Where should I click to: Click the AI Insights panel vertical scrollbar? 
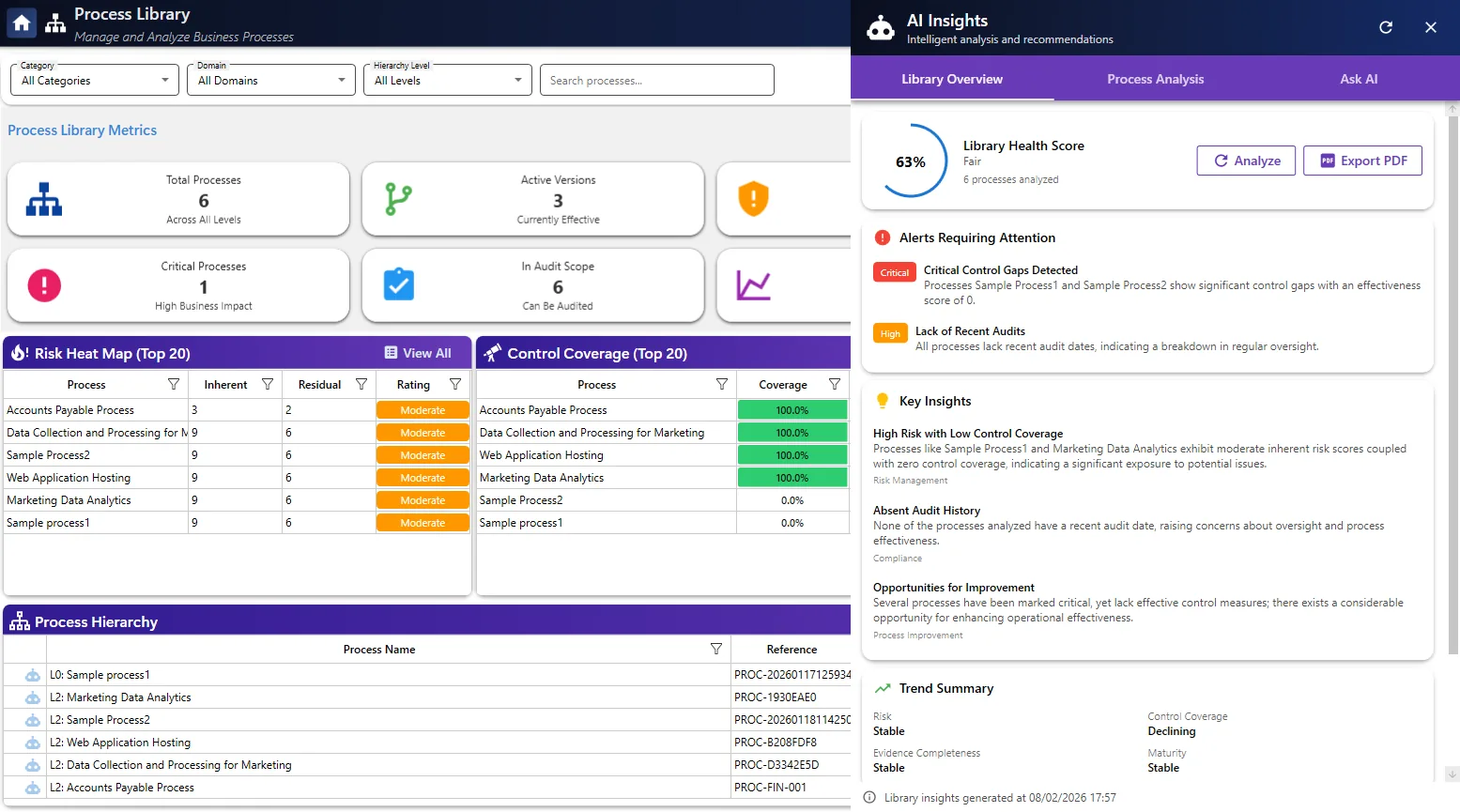tap(1452, 385)
